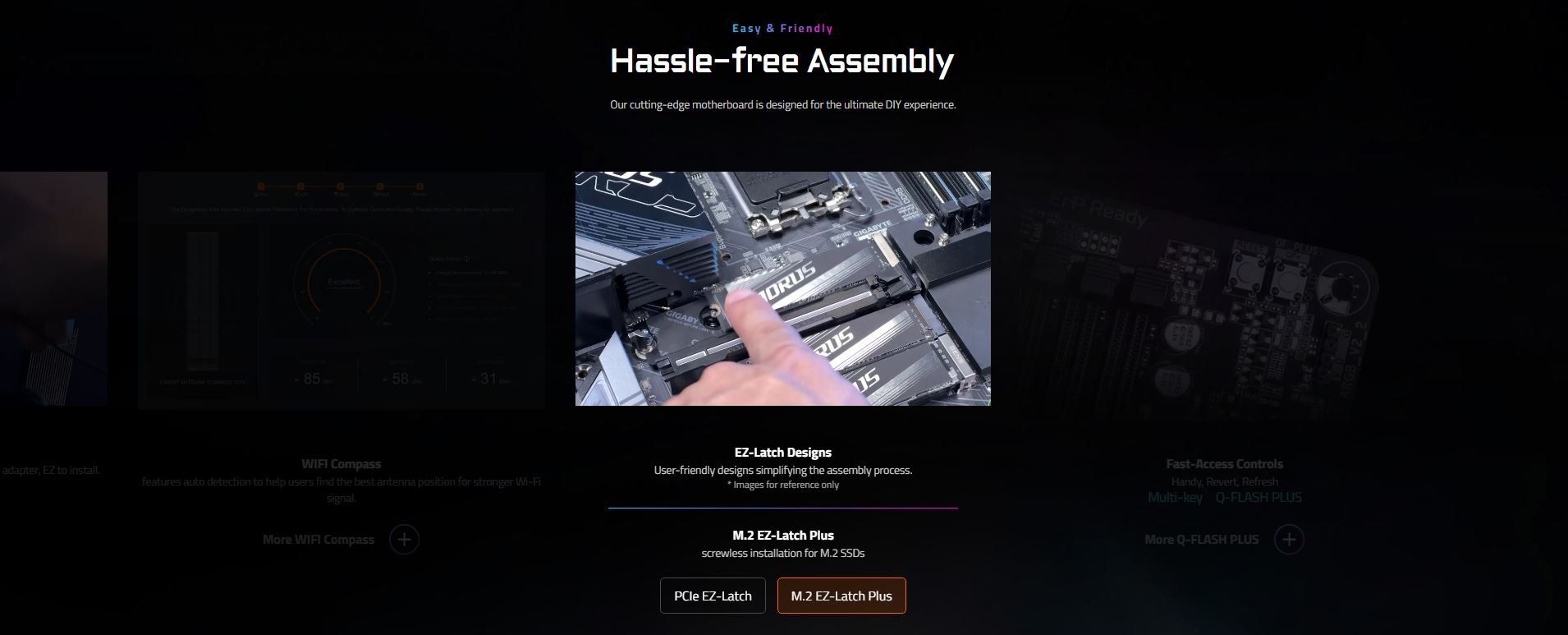1568x635 pixels.
Task: Click the Q-FLASH PLUS feature link
Action: pos(1259,497)
